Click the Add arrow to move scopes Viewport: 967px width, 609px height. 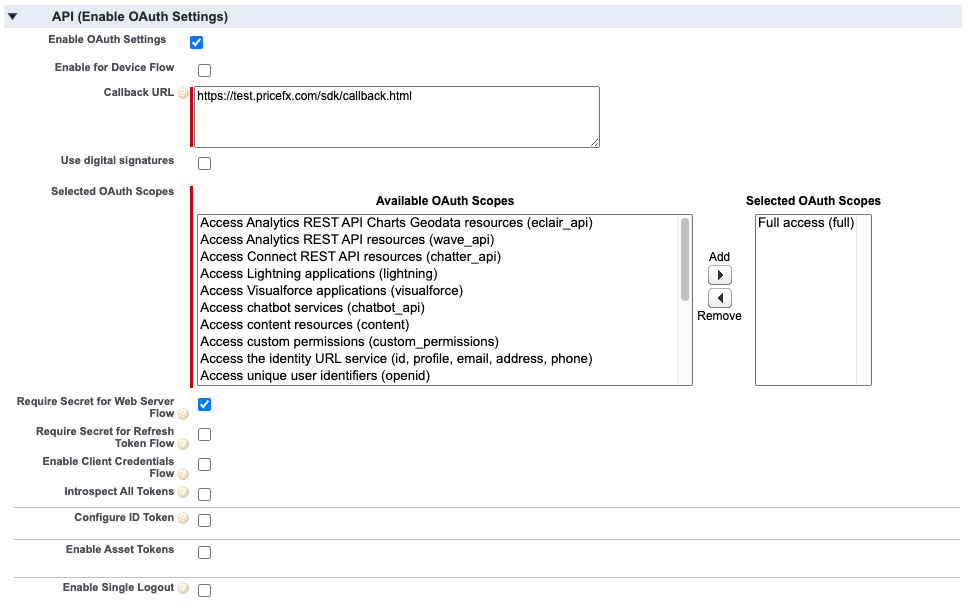tap(719, 274)
